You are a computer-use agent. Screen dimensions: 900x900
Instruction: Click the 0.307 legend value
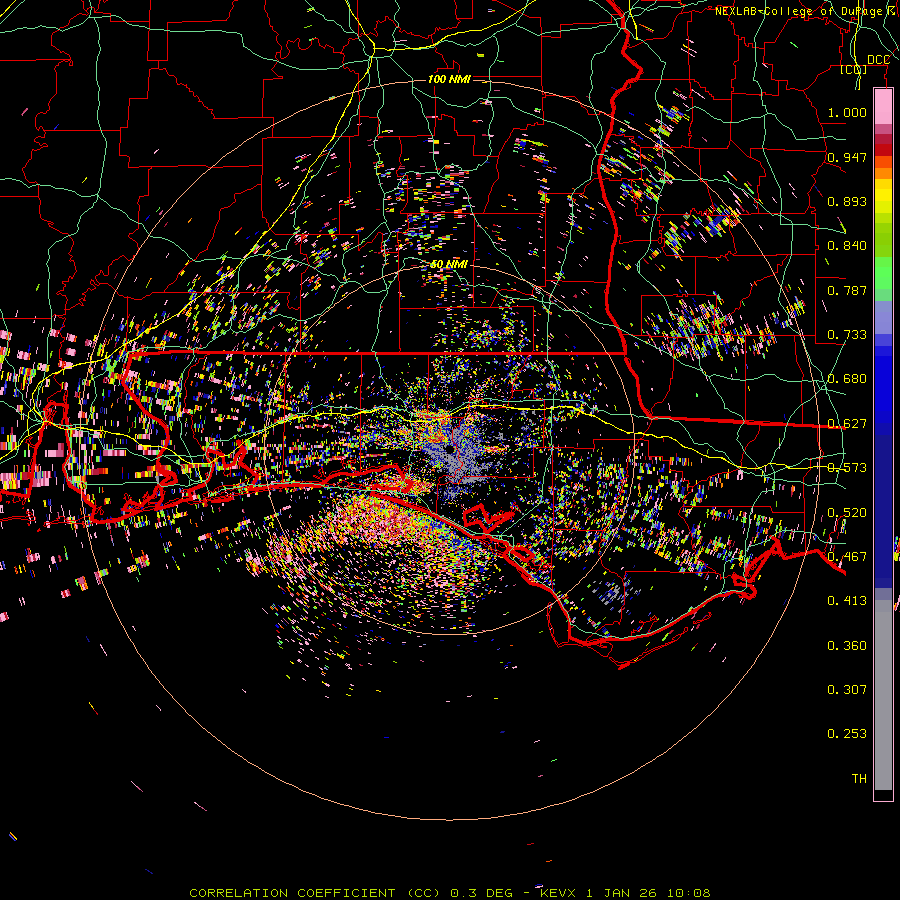click(x=847, y=690)
